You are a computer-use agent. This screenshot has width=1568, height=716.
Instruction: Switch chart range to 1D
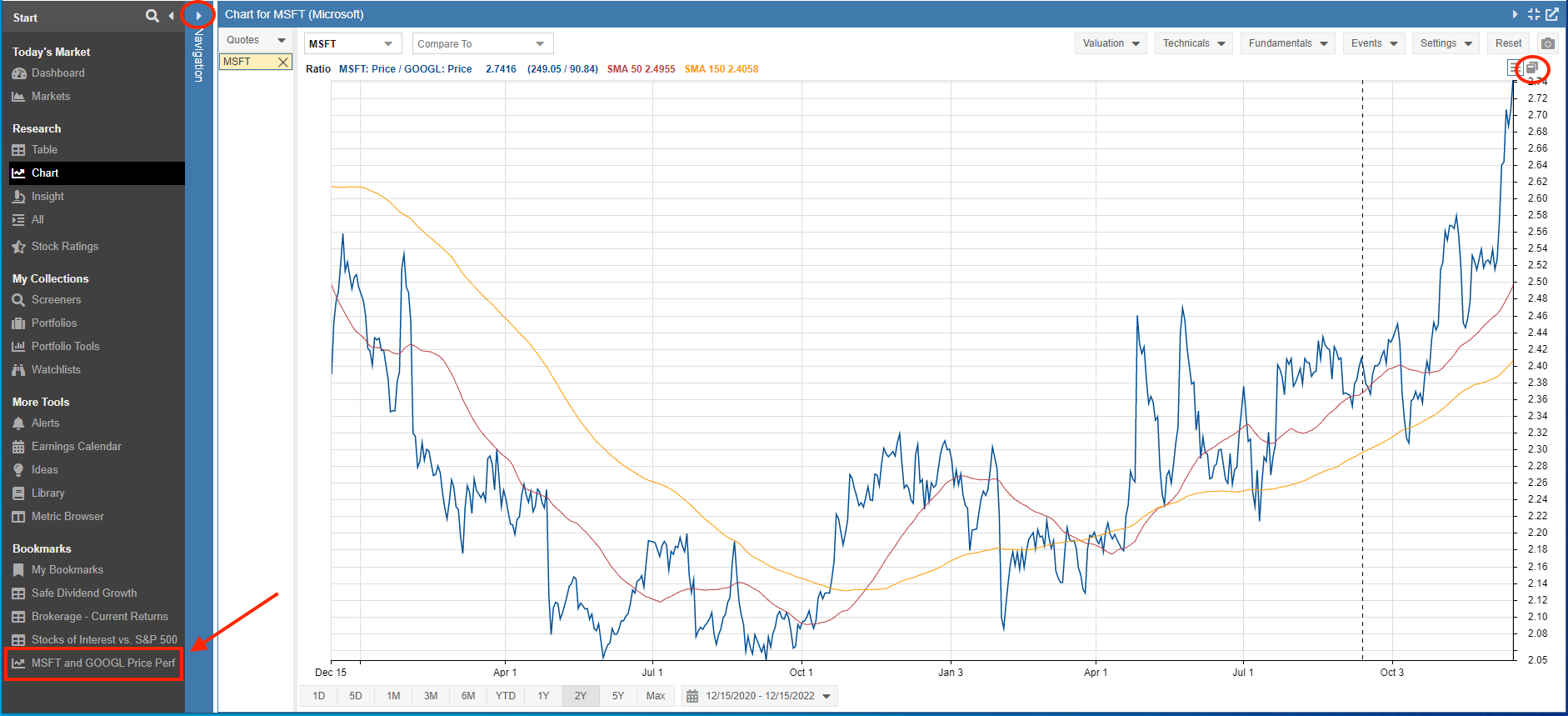click(x=319, y=696)
